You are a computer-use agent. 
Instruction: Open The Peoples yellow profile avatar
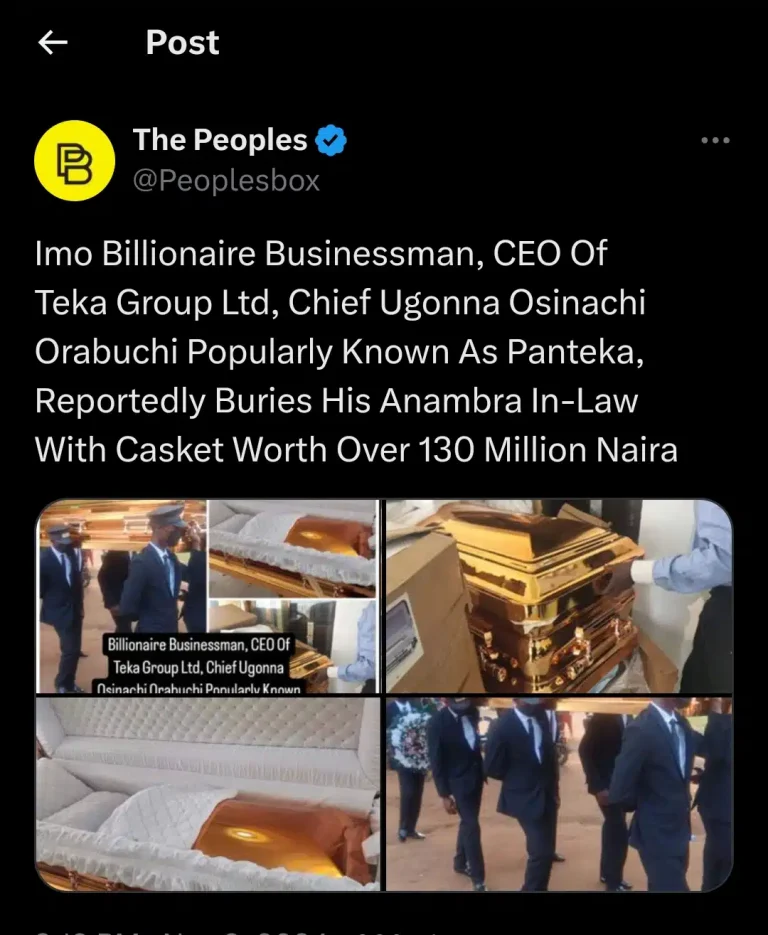tap(74, 160)
